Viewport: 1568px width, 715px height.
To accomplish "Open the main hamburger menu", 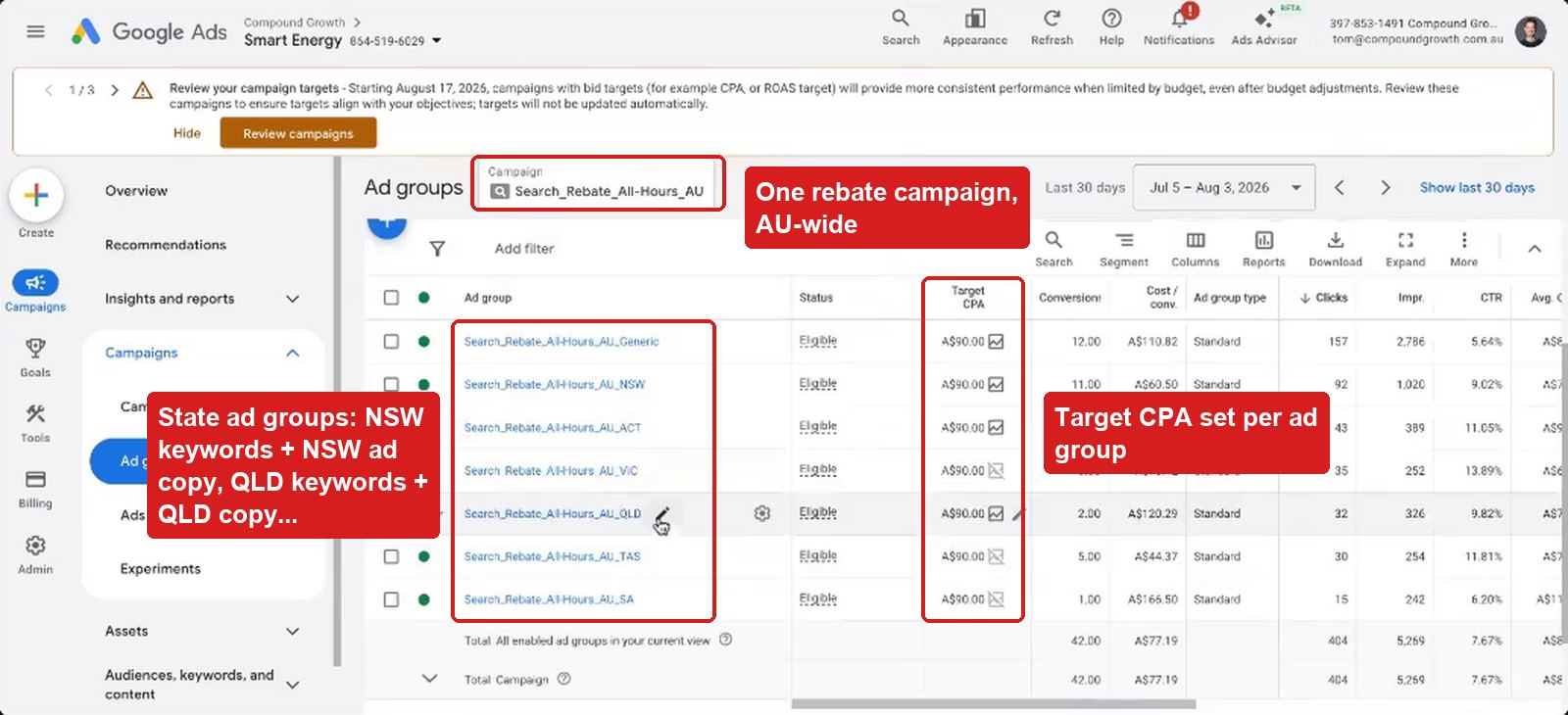I will pyautogui.click(x=36, y=31).
